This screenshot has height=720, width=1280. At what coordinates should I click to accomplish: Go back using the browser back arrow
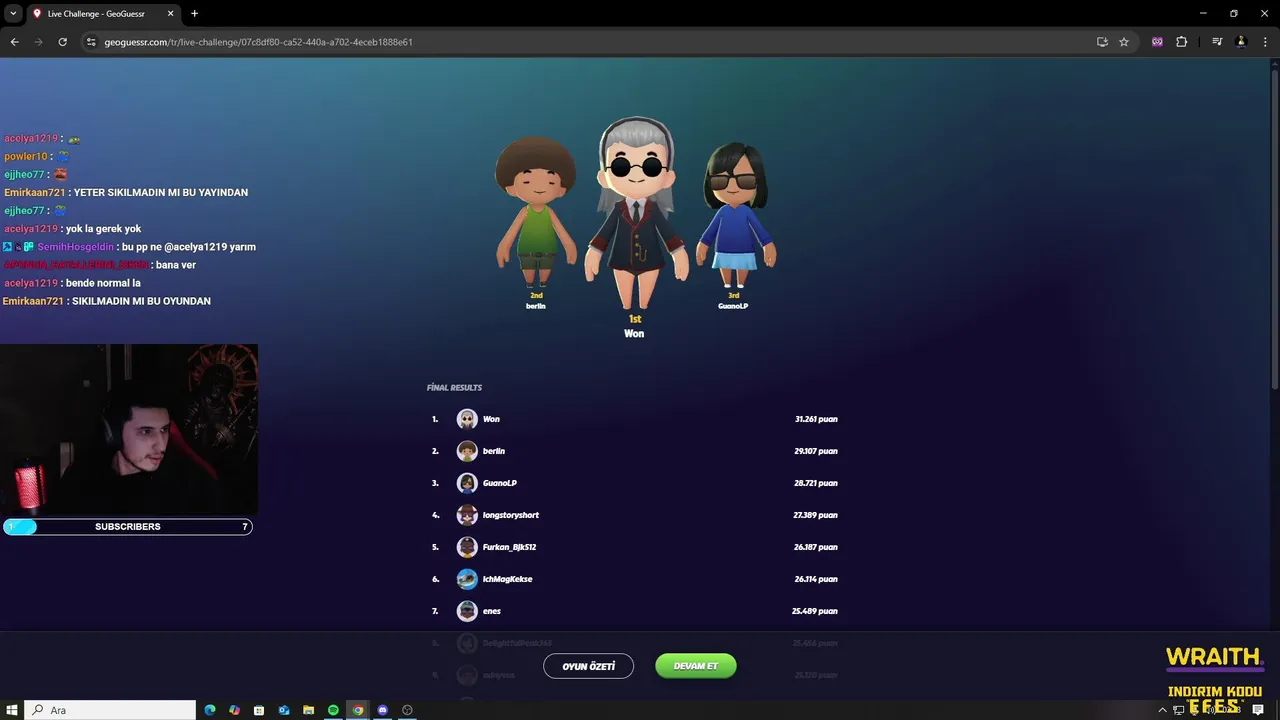click(14, 42)
